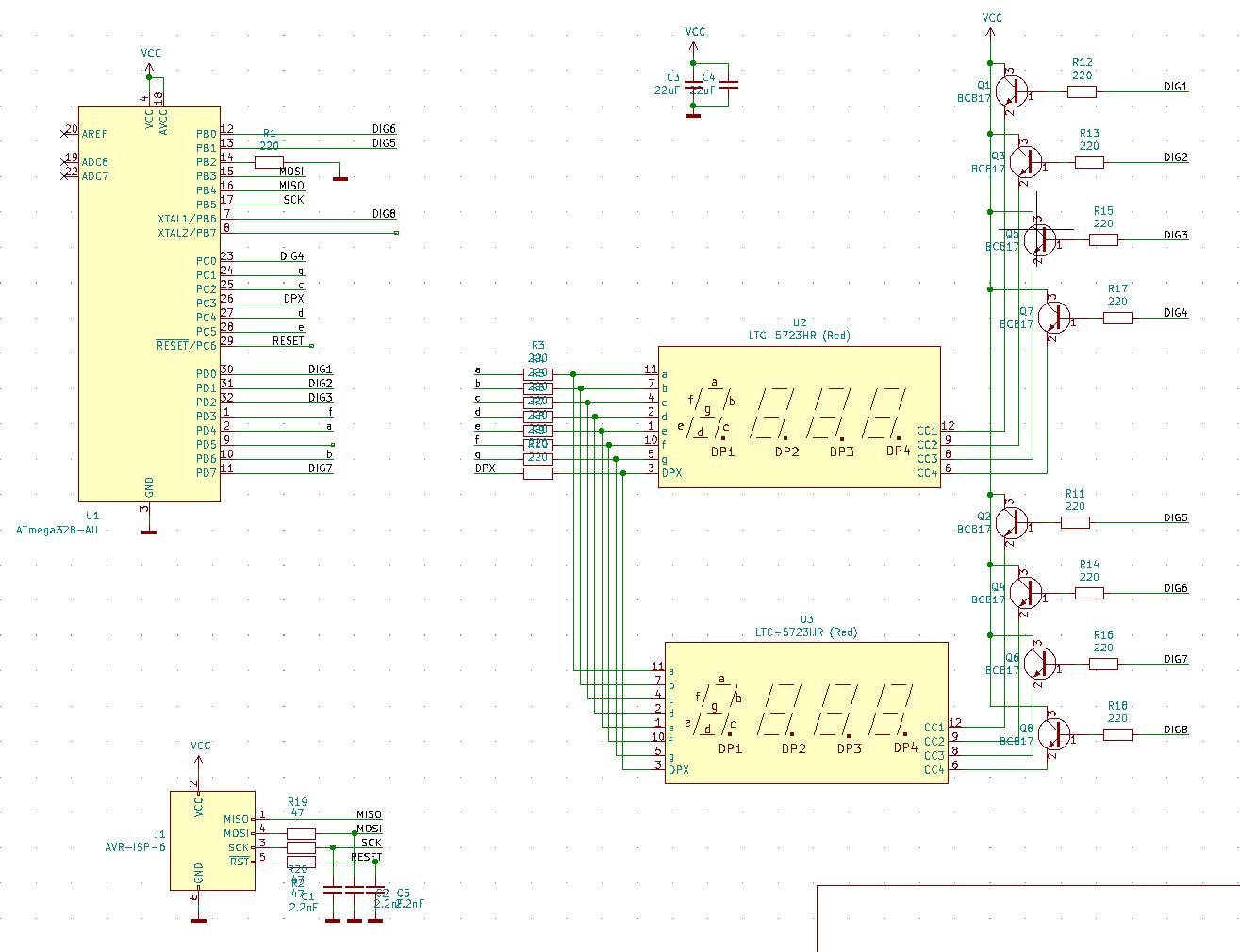
Task: Click the GND symbol below U1
Action: click(x=148, y=530)
